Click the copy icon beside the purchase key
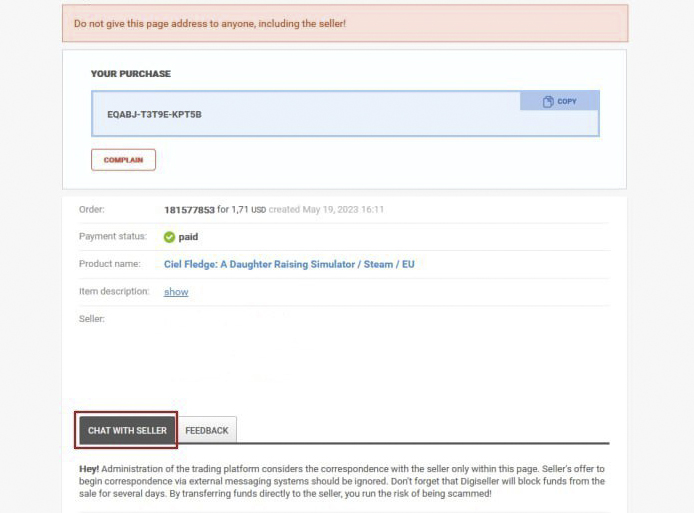Viewport: 694px width, 513px height. click(548, 101)
